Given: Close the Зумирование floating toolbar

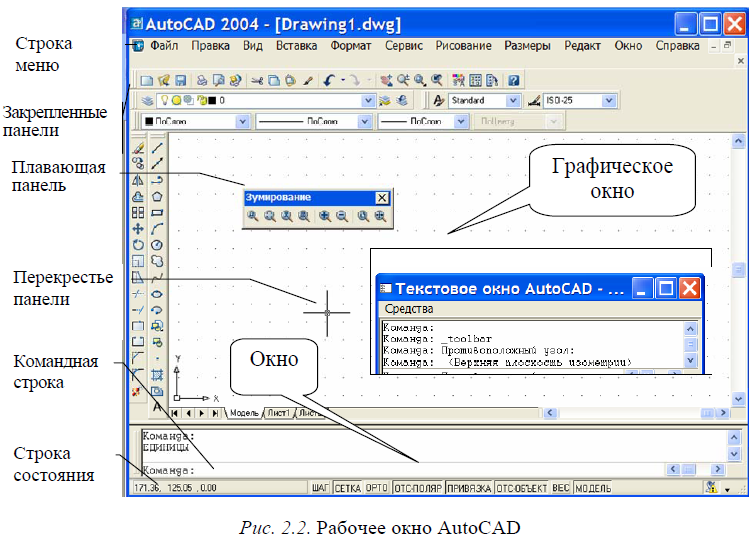Looking at the screenshot, I should tap(382, 198).
